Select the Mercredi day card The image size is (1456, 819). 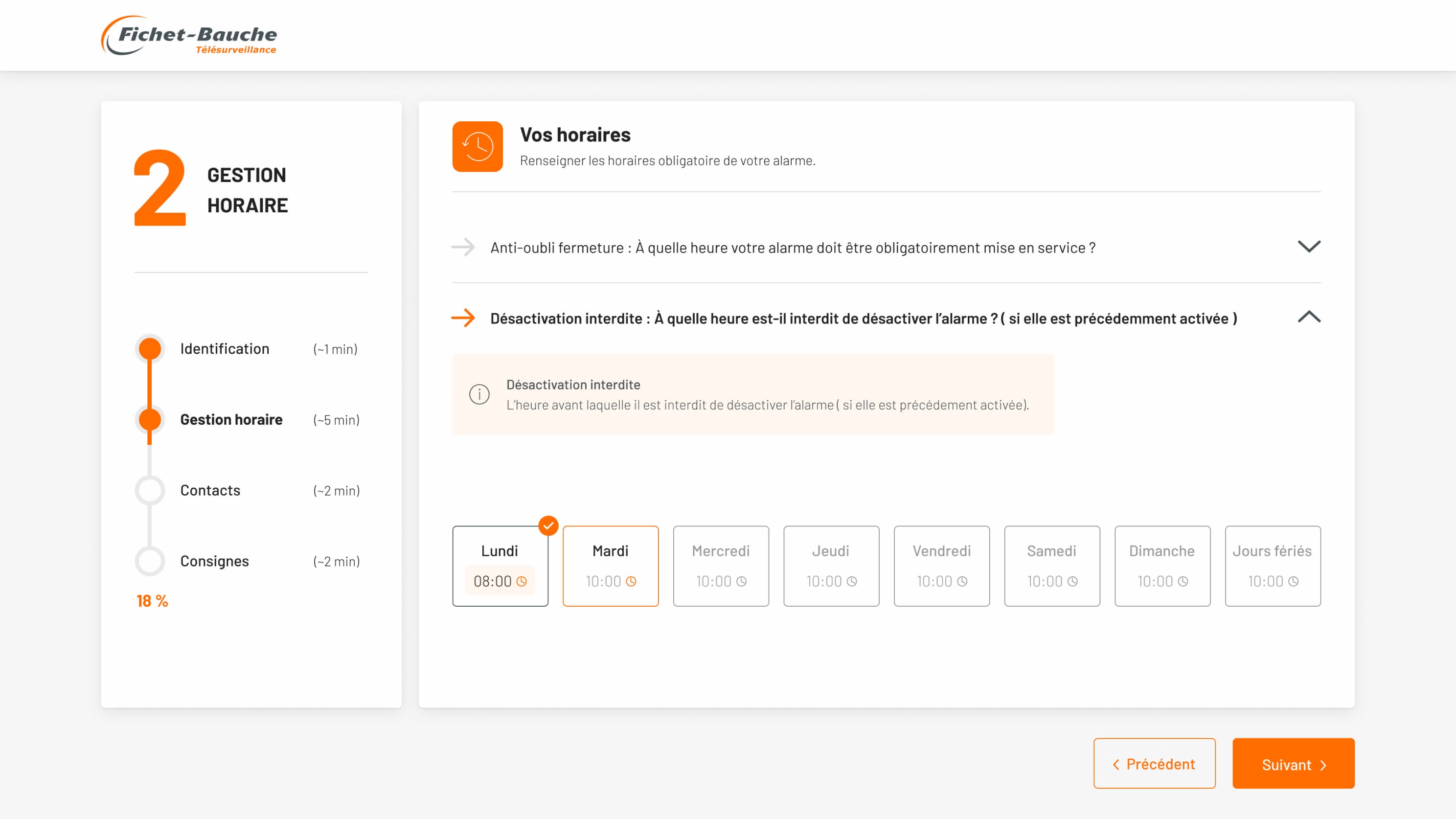tap(721, 565)
